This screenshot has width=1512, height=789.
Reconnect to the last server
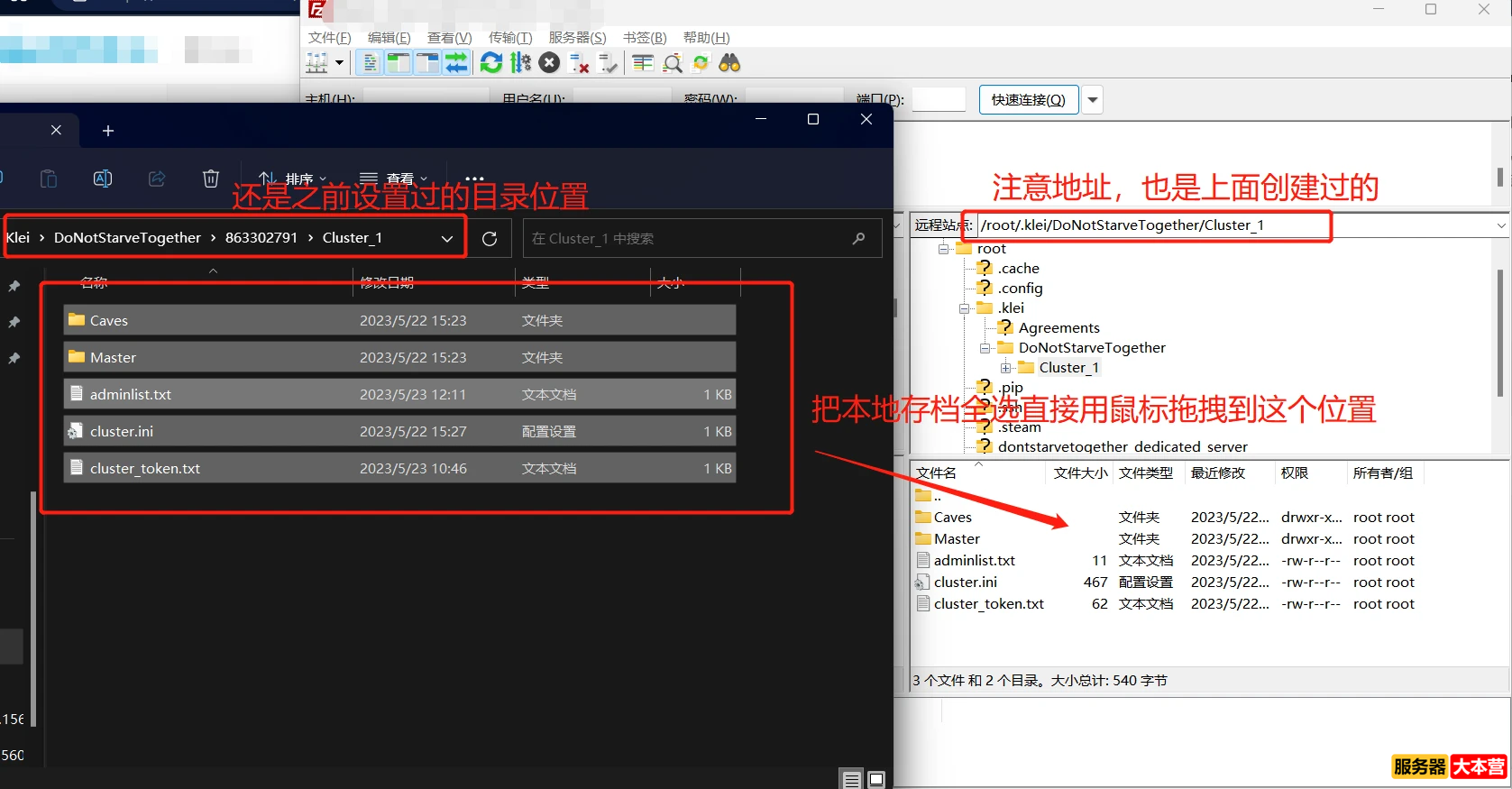pos(609,63)
